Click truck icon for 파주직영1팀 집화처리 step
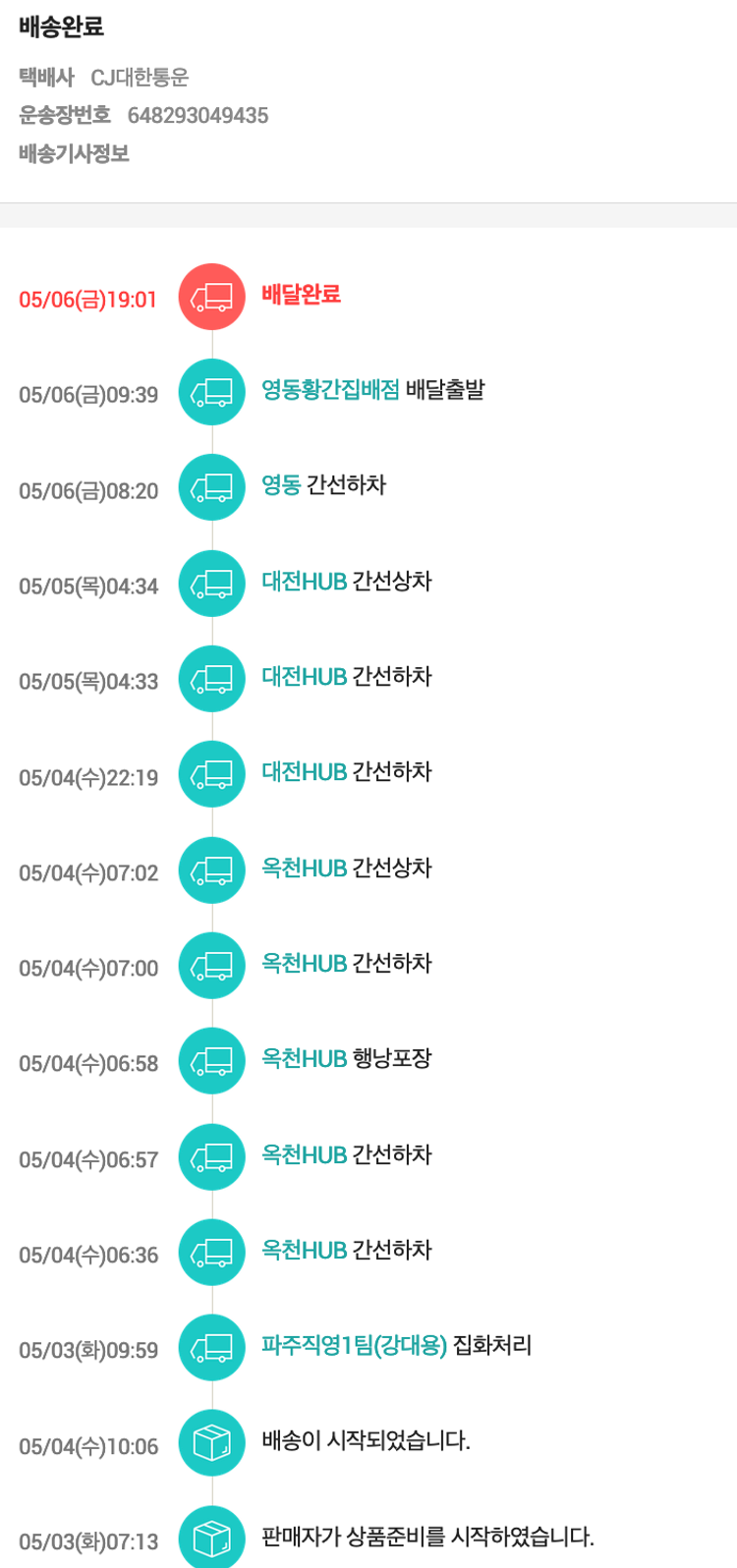This screenshot has width=737, height=1568. (211, 1348)
